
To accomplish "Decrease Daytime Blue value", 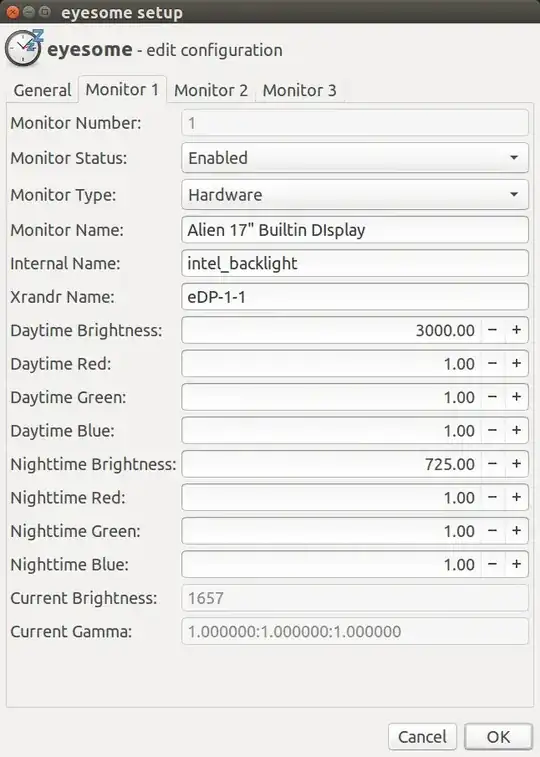I will tap(492, 431).
